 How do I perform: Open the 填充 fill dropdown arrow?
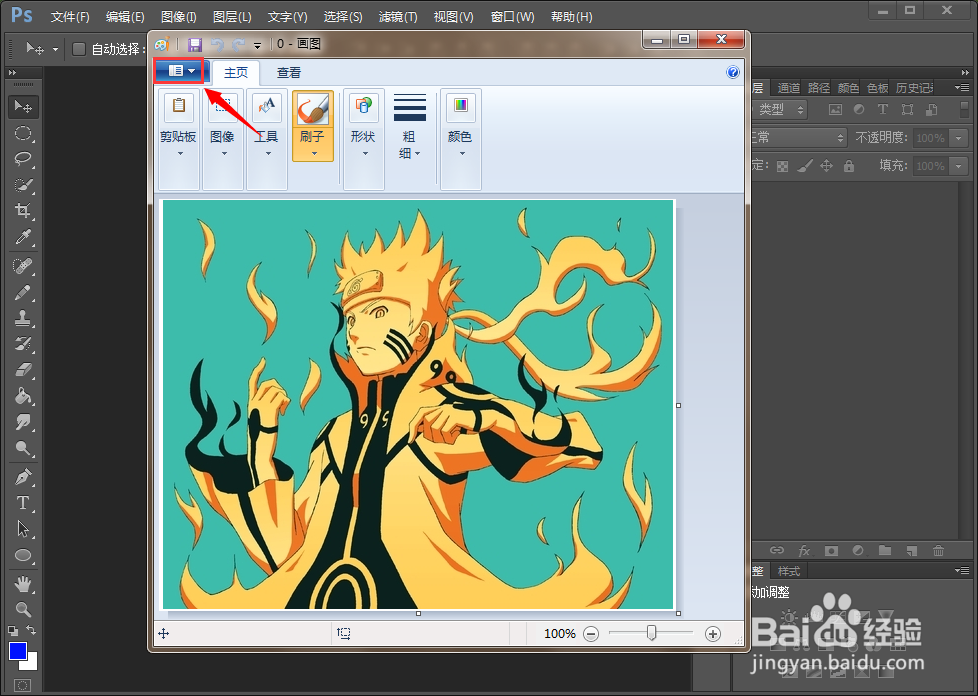tap(959, 166)
